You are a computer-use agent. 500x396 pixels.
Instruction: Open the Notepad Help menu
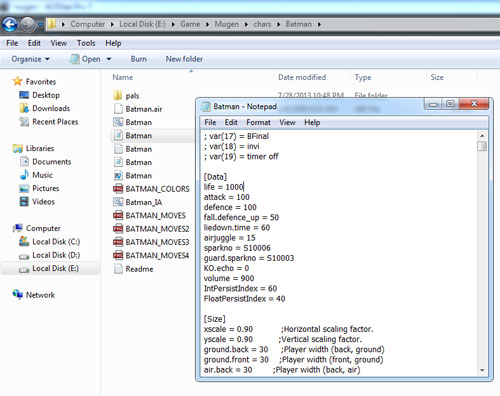[312, 123]
